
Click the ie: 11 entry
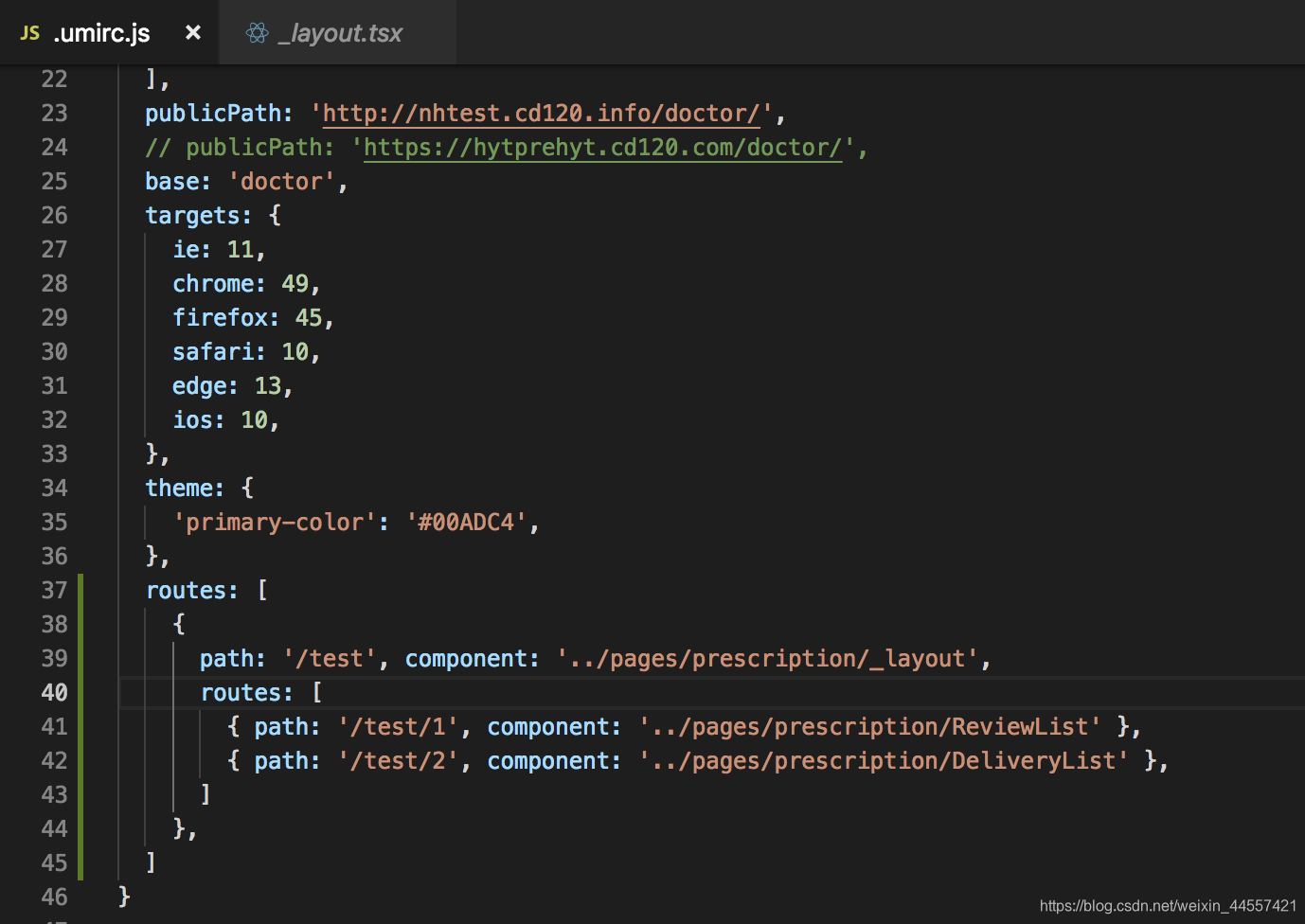[x=219, y=250]
